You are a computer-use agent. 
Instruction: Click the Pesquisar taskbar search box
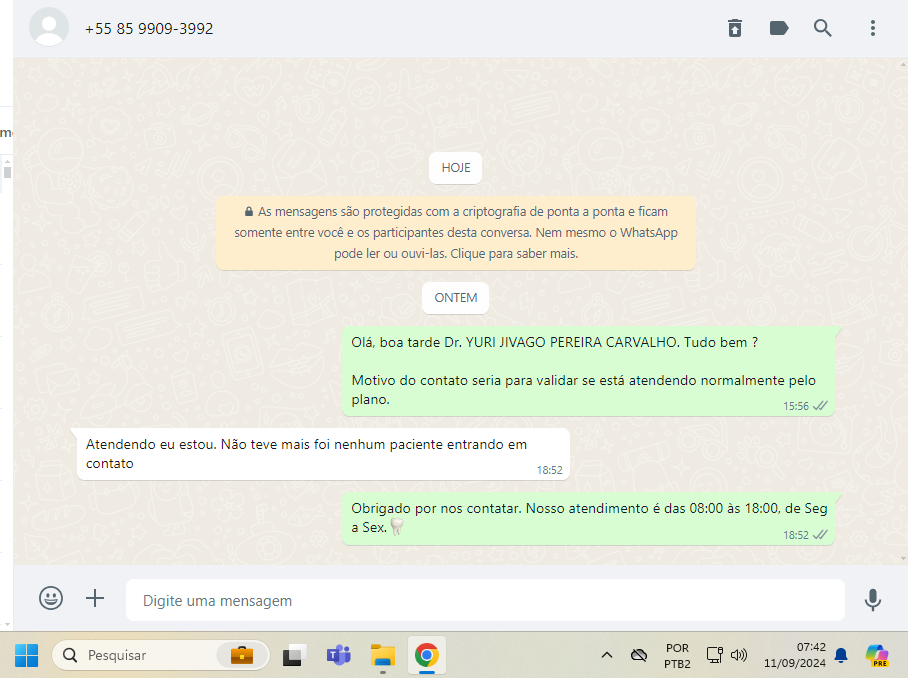[x=160, y=655]
